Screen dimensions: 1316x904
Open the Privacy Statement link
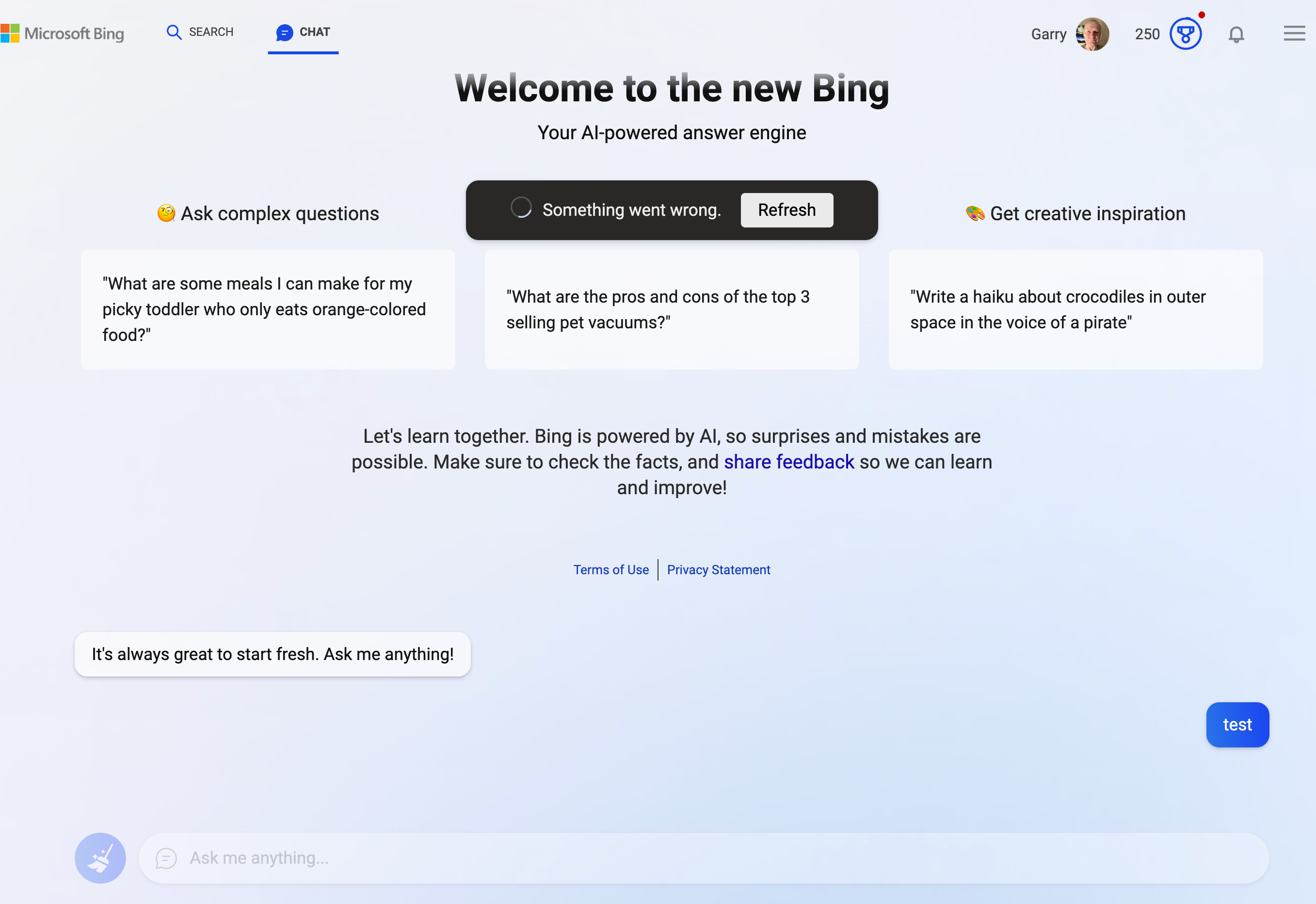719,570
